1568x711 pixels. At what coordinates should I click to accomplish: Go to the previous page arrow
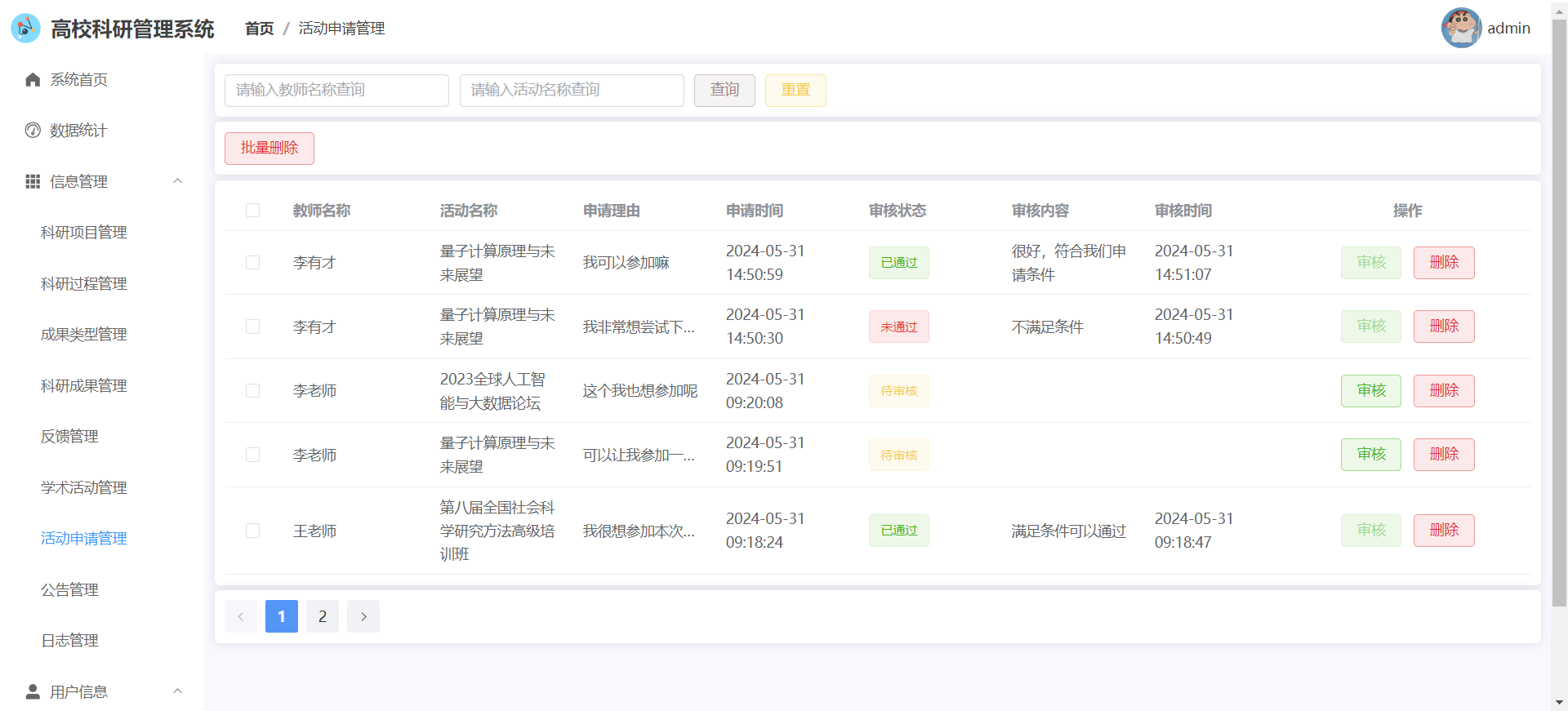pos(241,616)
